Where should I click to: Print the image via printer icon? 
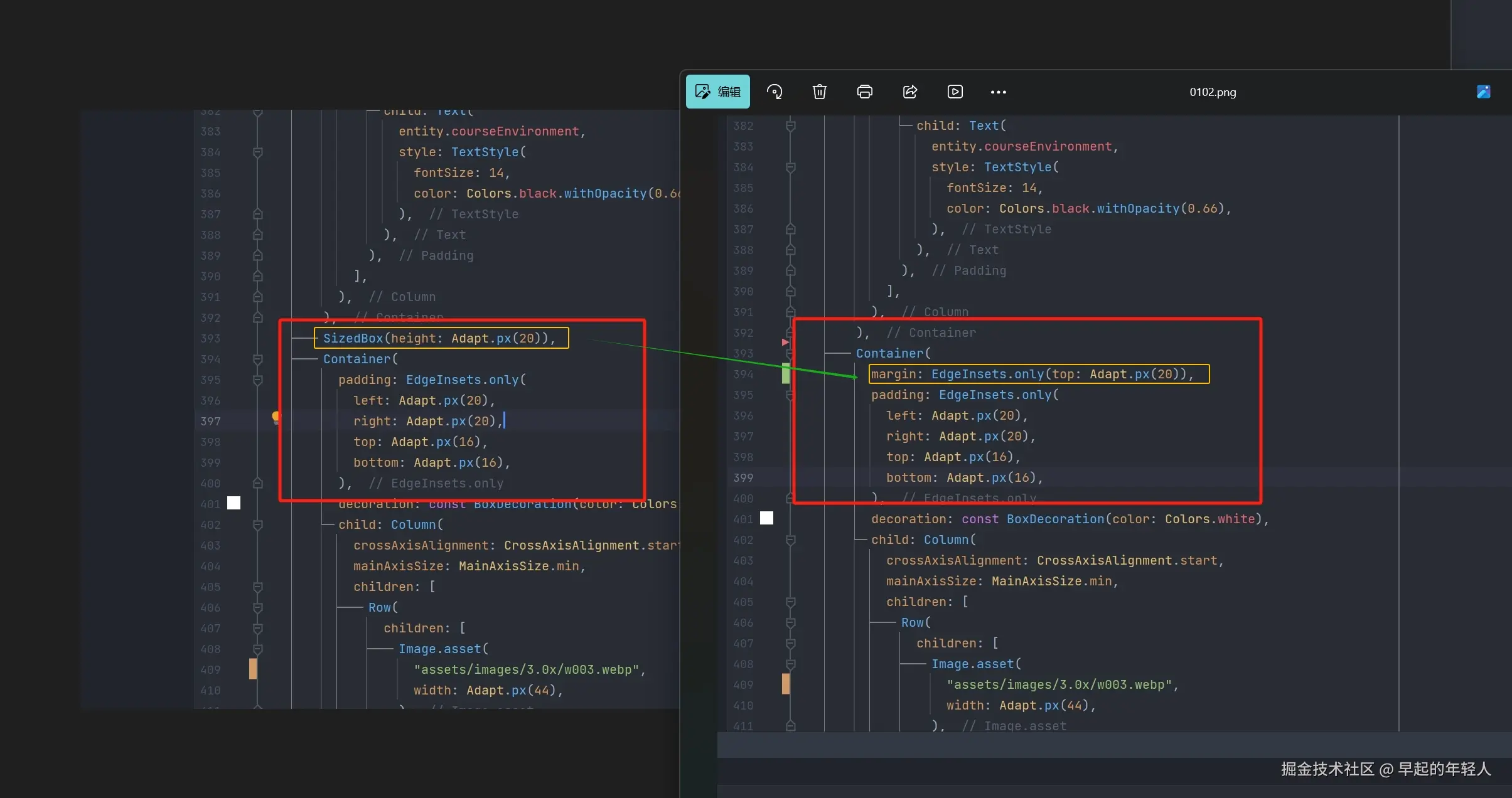864,92
